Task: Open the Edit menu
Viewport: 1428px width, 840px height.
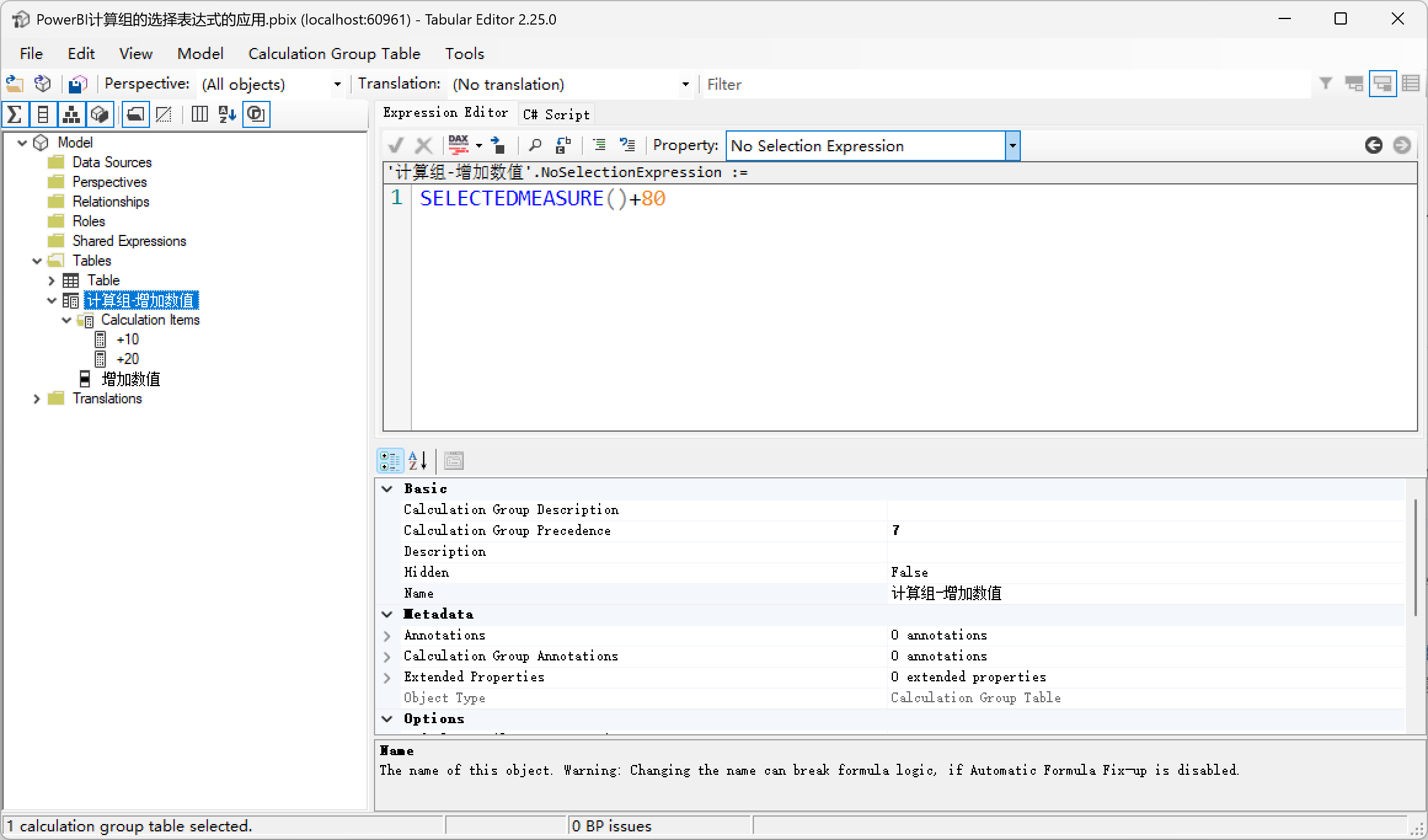Action: click(x=81, y=53)
